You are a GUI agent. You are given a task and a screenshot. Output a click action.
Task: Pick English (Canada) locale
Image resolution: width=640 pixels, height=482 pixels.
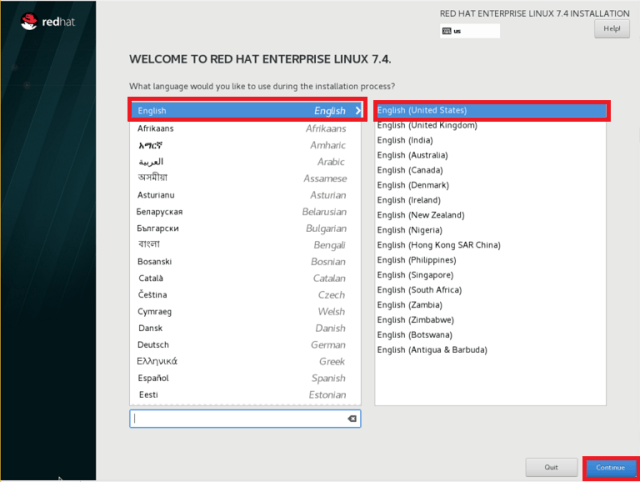click(x=491, y=170)
